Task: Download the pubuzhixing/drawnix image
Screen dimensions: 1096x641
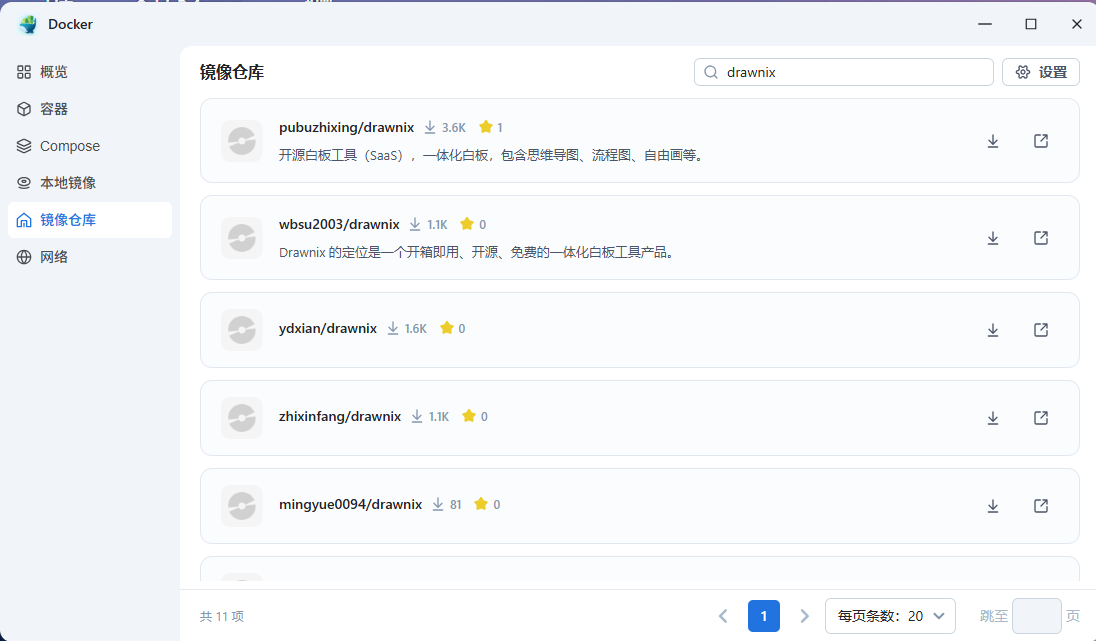Action: coord(993,141)
